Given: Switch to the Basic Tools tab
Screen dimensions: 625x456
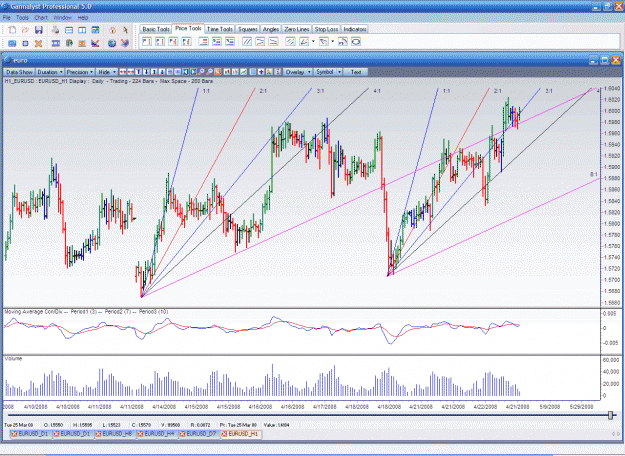Looking at the screenshot, I should 156,29.
